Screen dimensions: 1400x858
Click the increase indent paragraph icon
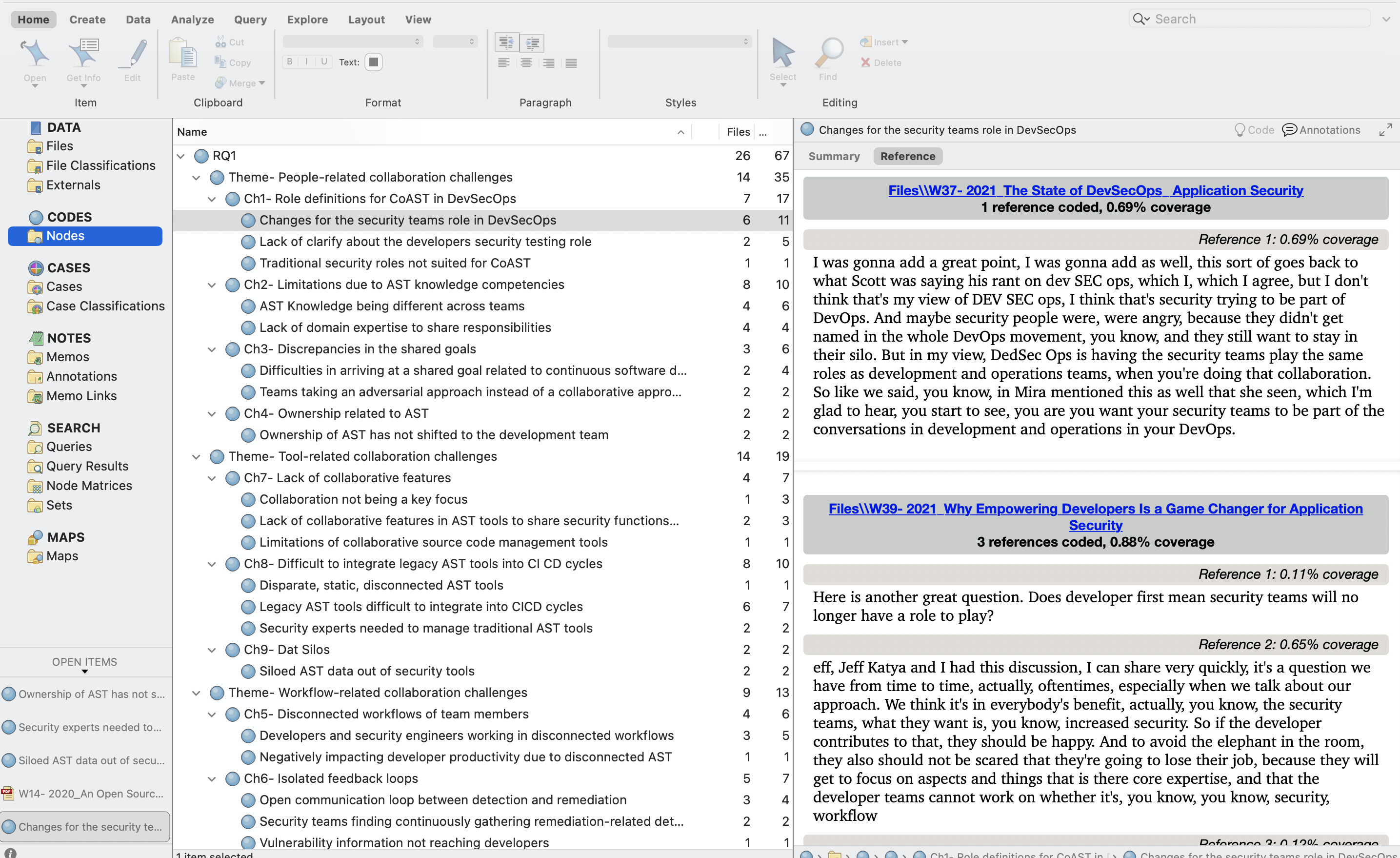point(532,42)
